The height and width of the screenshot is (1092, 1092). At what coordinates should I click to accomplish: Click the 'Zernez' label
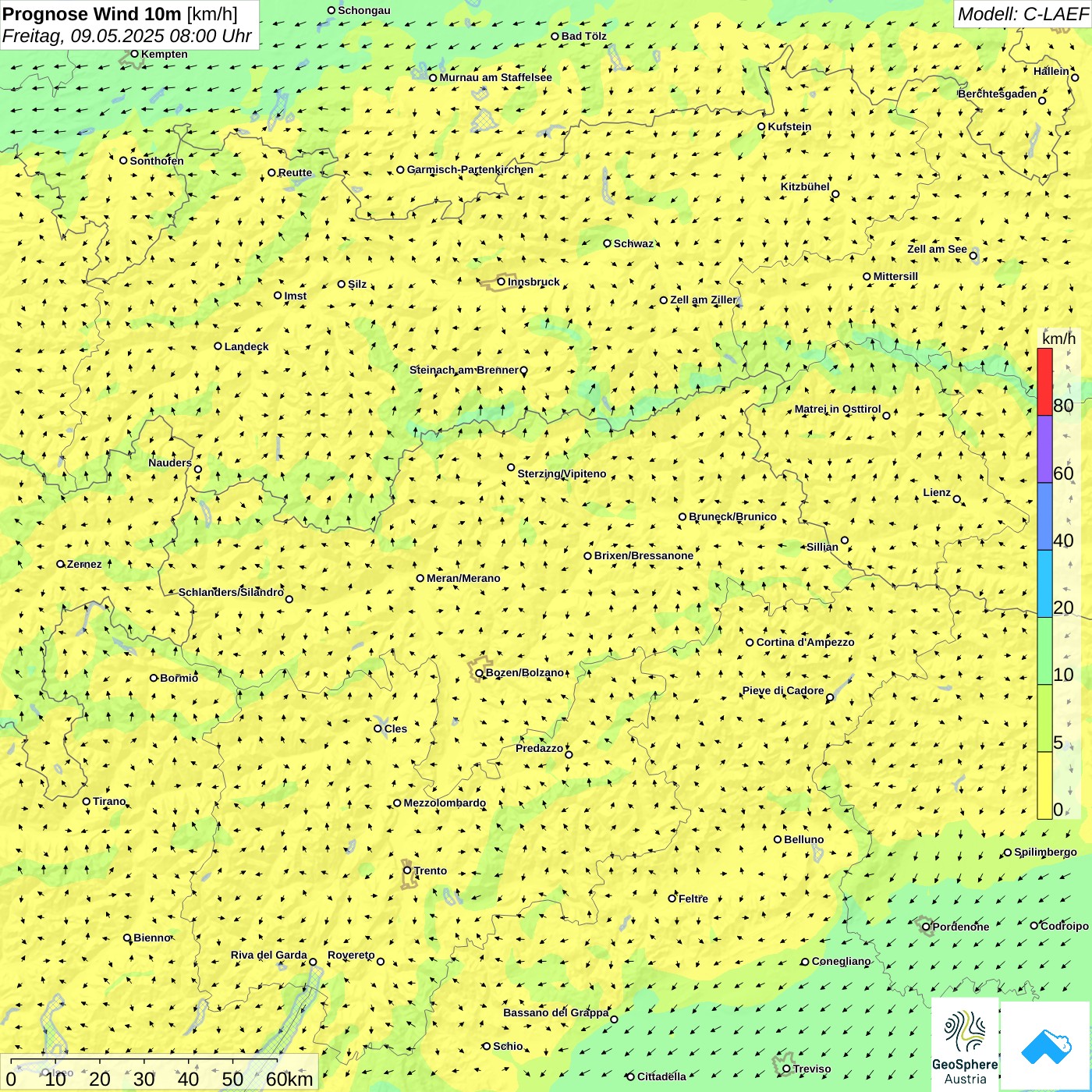coord(84,564)
